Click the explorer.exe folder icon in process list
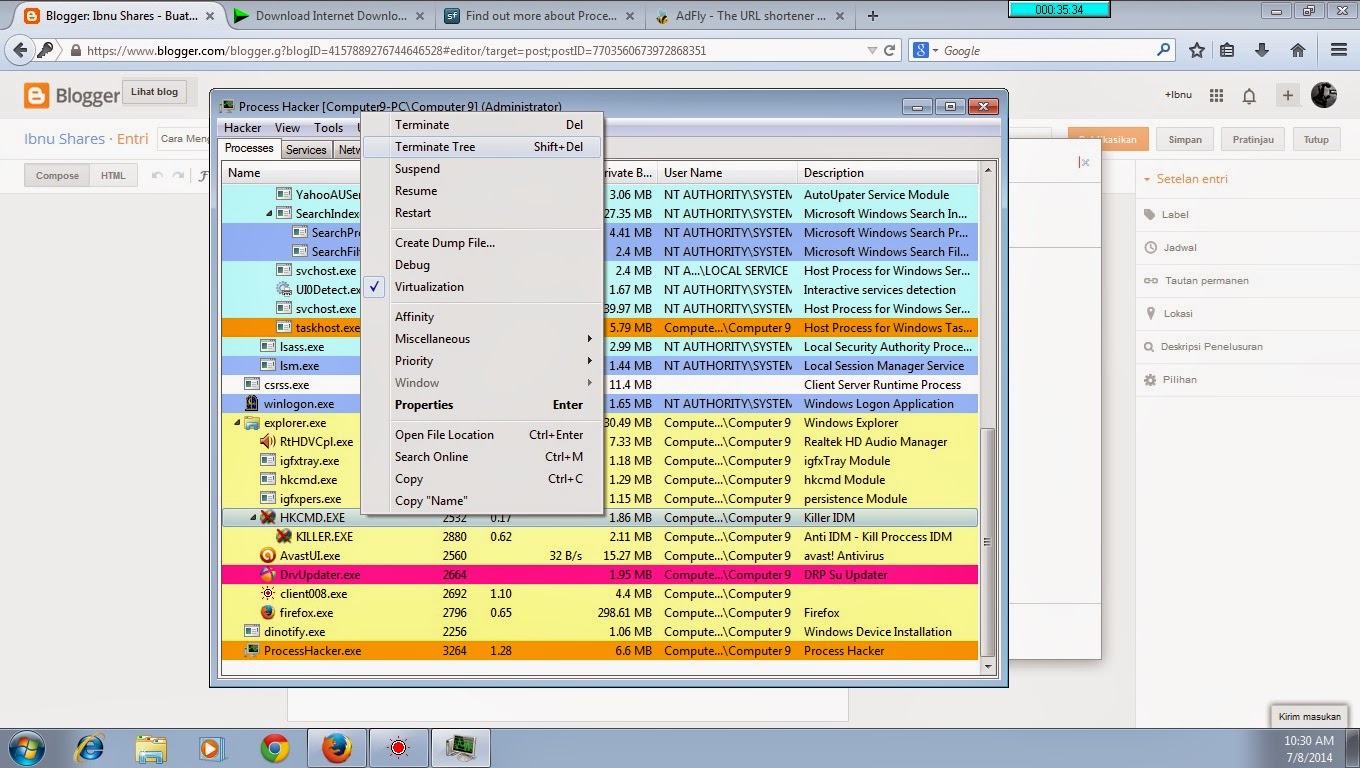The width and height of the screenshot is (1360, 768). click(252, 423)
